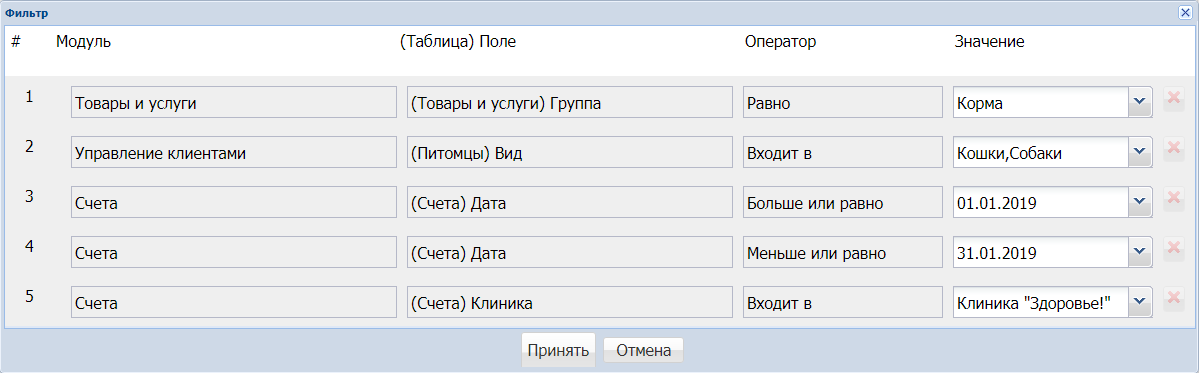This screenshot has width=1199, height=373.
Task: Cancel with the Отмена button
Action: click(644, 351)
